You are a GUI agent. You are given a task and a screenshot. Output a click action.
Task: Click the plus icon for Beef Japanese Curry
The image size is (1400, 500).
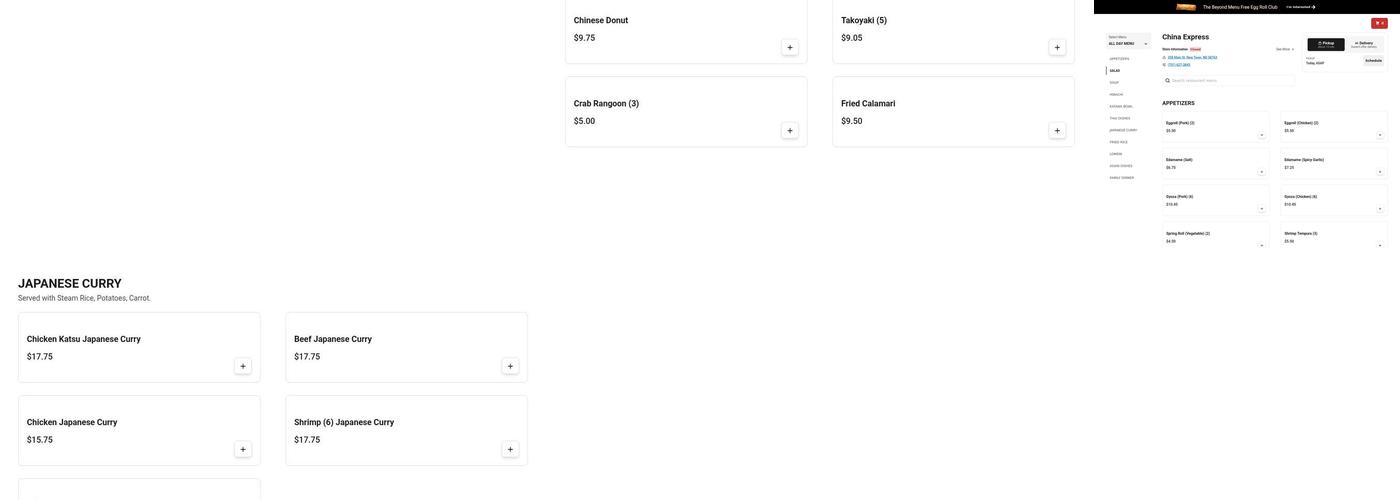tap(510, 366)
